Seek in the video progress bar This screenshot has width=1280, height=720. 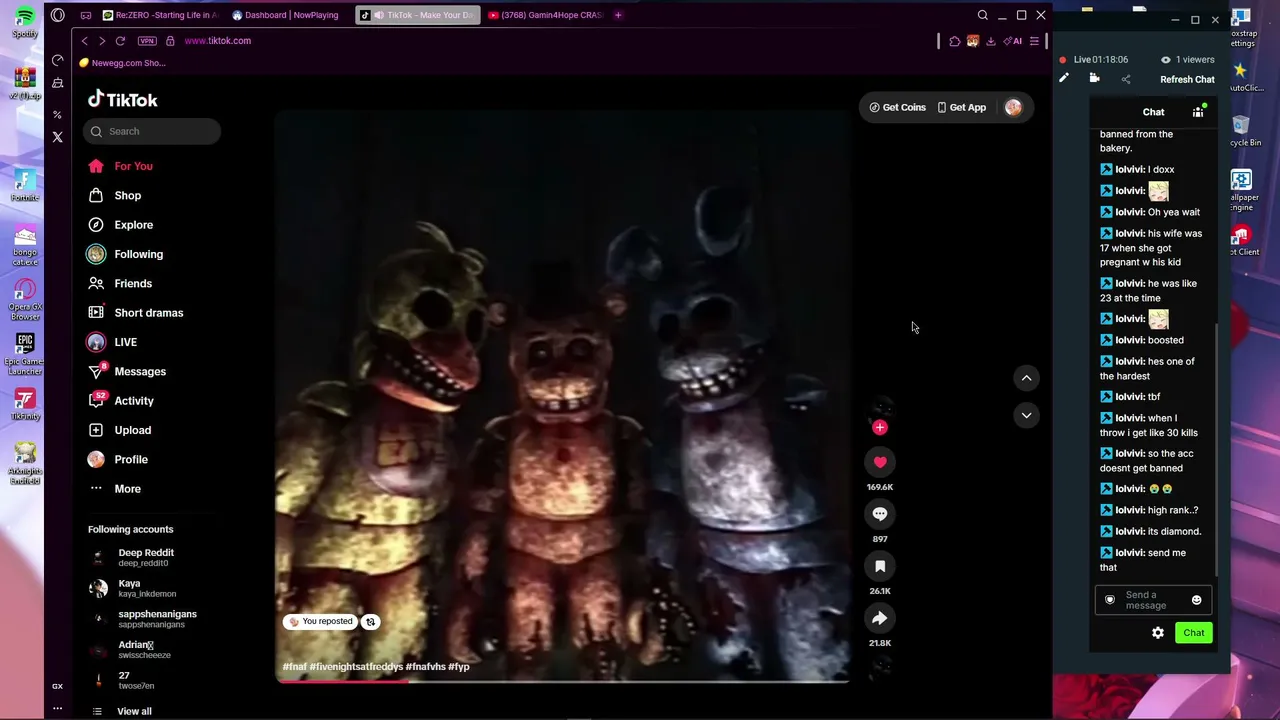[x=563, y=682]
